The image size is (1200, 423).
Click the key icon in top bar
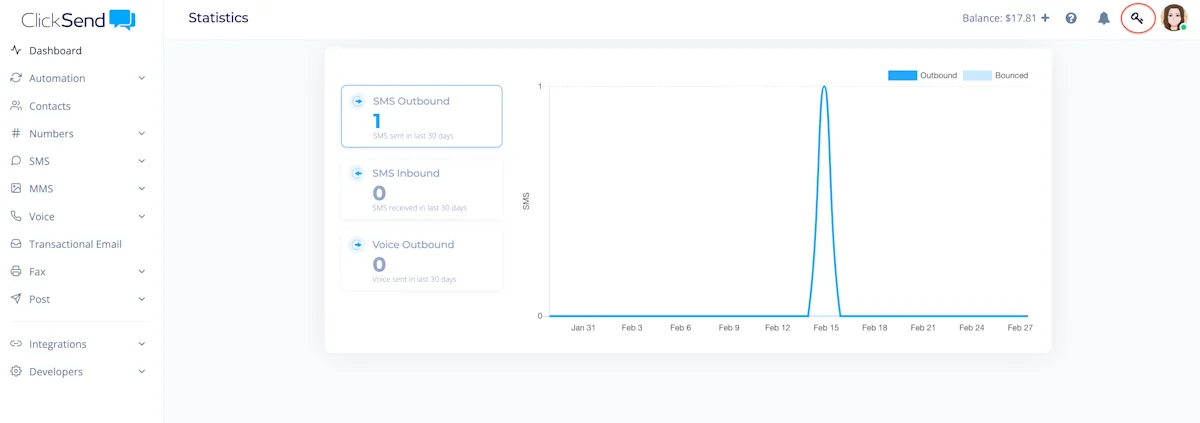(1138, 18)
